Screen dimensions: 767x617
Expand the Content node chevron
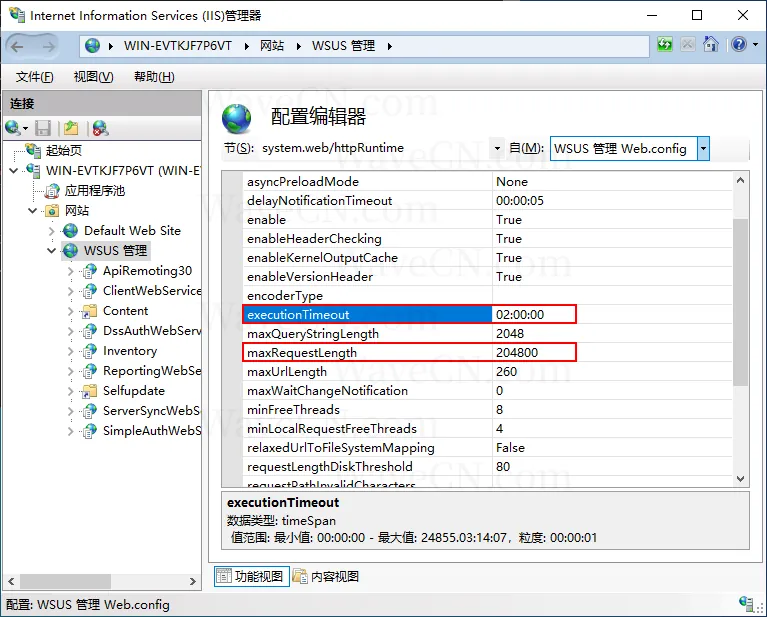tap(70, 311)
